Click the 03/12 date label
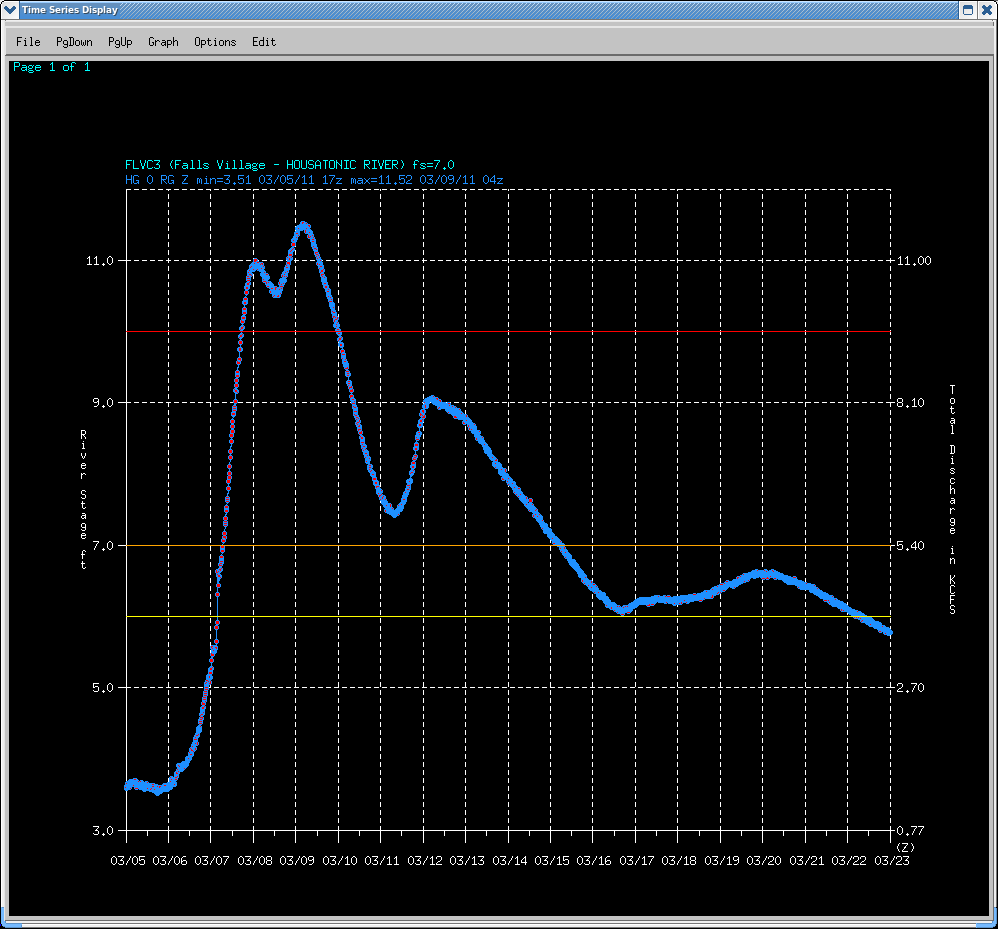Viewport: 998px width, 929px height. click(x=425, y=861)
